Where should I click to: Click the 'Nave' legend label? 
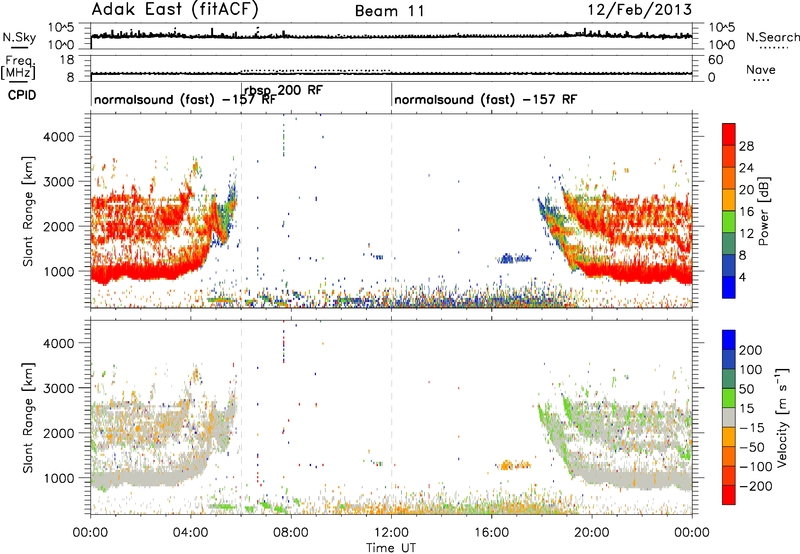(x=761, y=69)
